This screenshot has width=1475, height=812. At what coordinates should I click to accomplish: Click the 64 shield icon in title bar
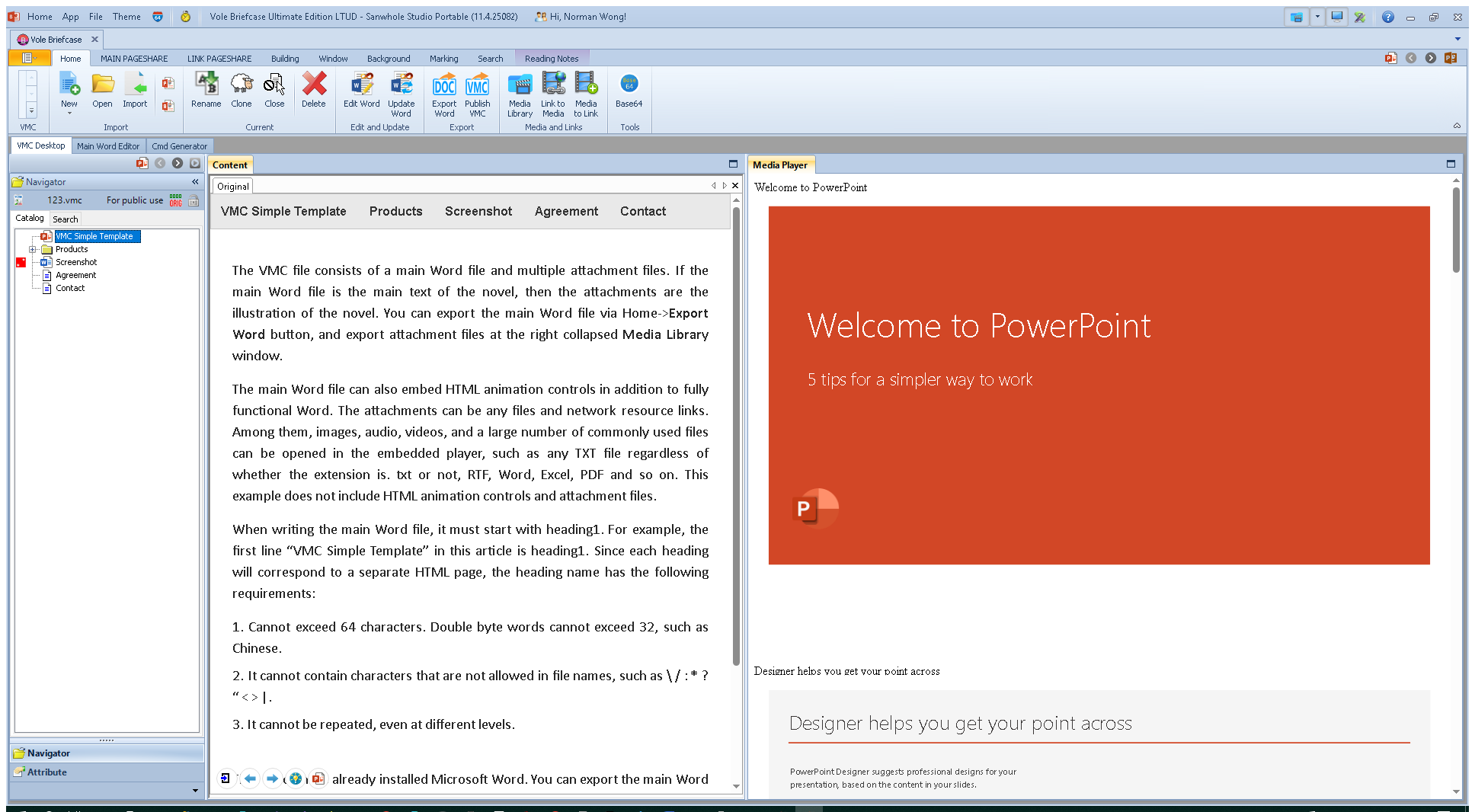(x=158, y=16)
